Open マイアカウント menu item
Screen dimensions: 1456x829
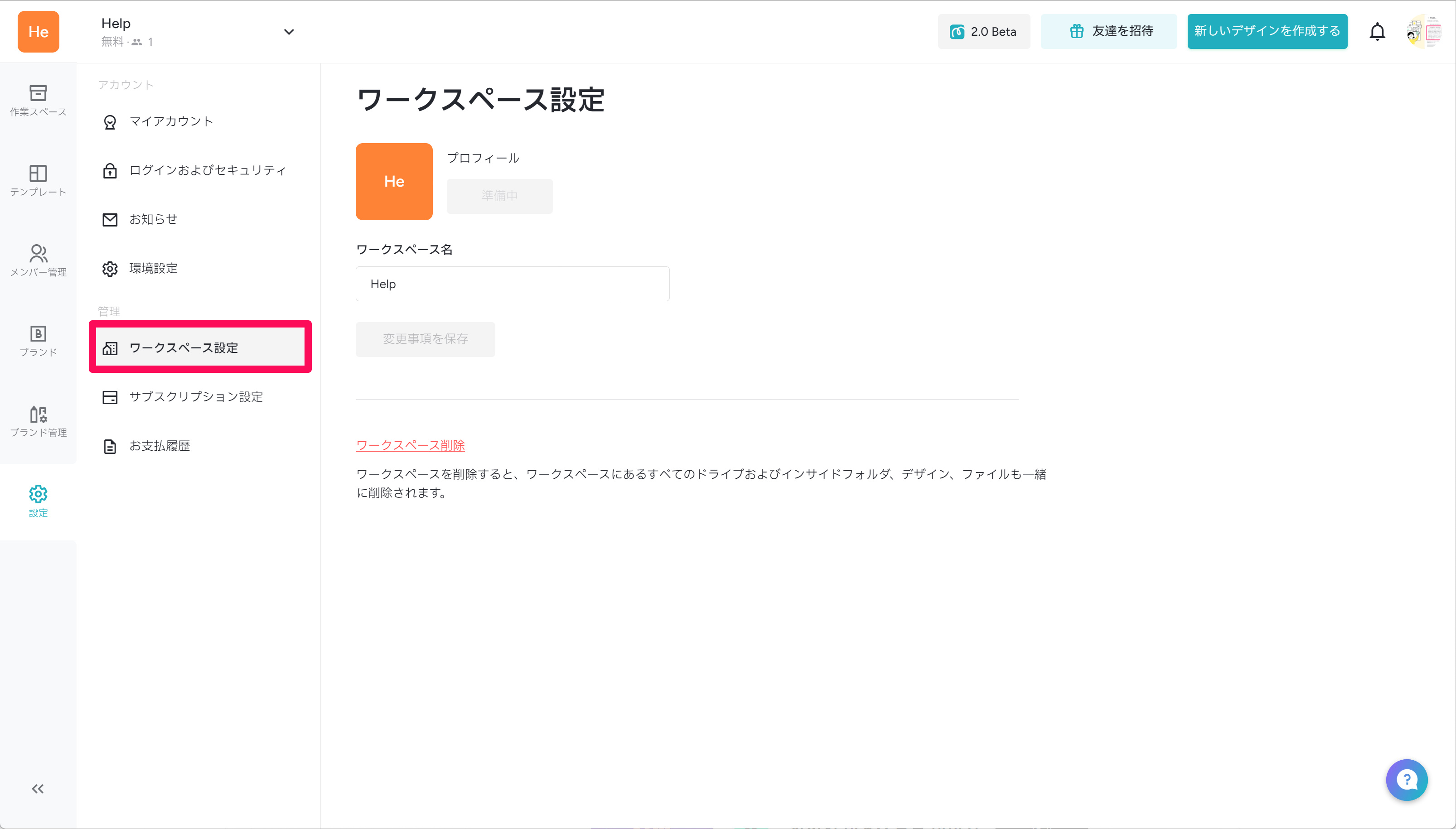[x=200, y=122]
